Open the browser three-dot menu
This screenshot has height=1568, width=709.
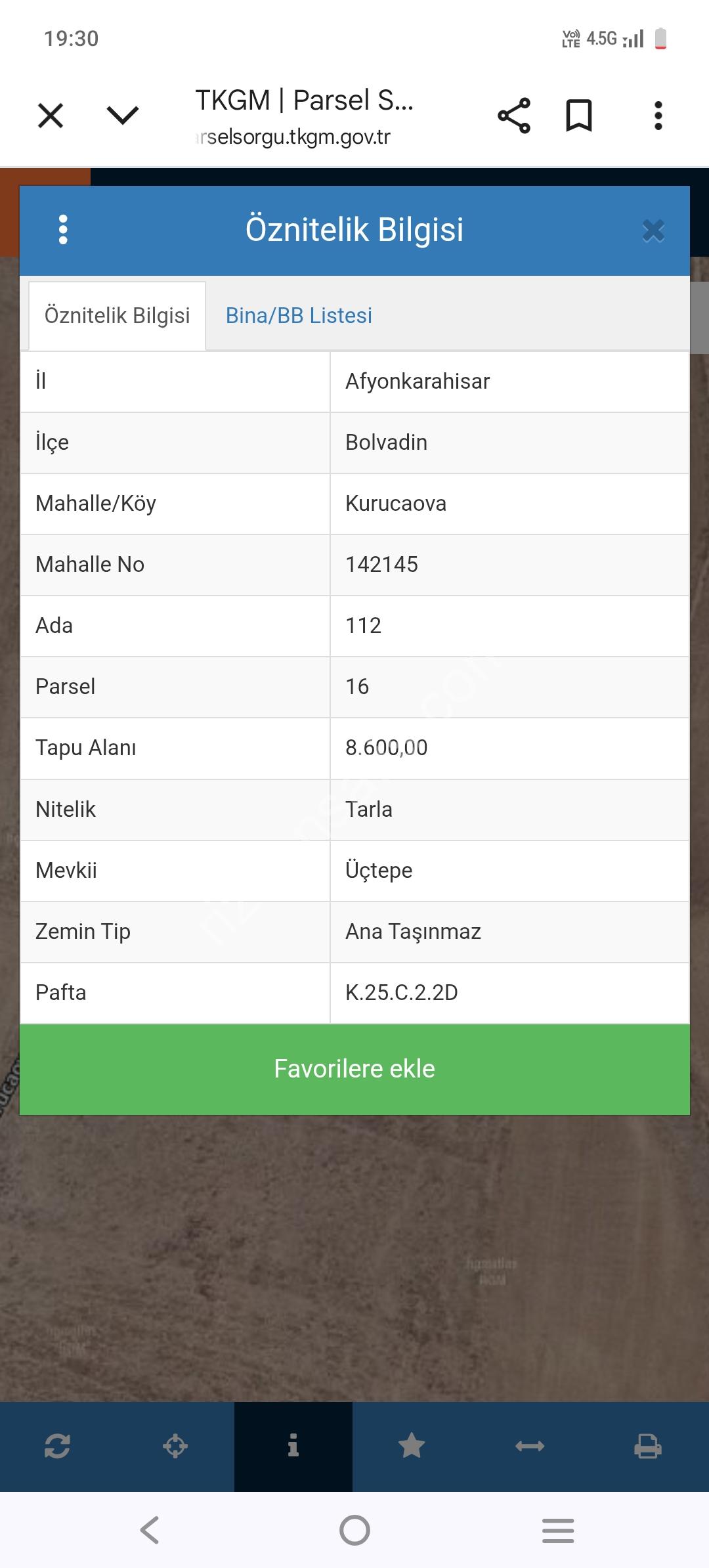click(658, 116)
